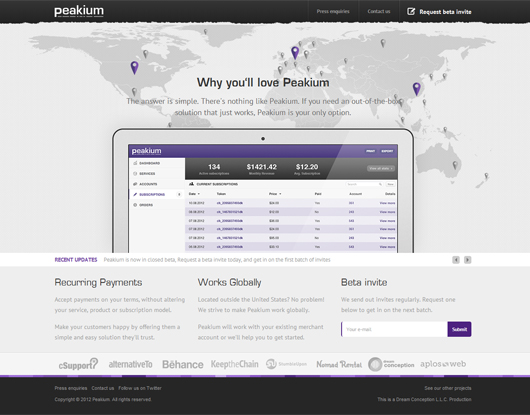Open See our other projects link

448,388
